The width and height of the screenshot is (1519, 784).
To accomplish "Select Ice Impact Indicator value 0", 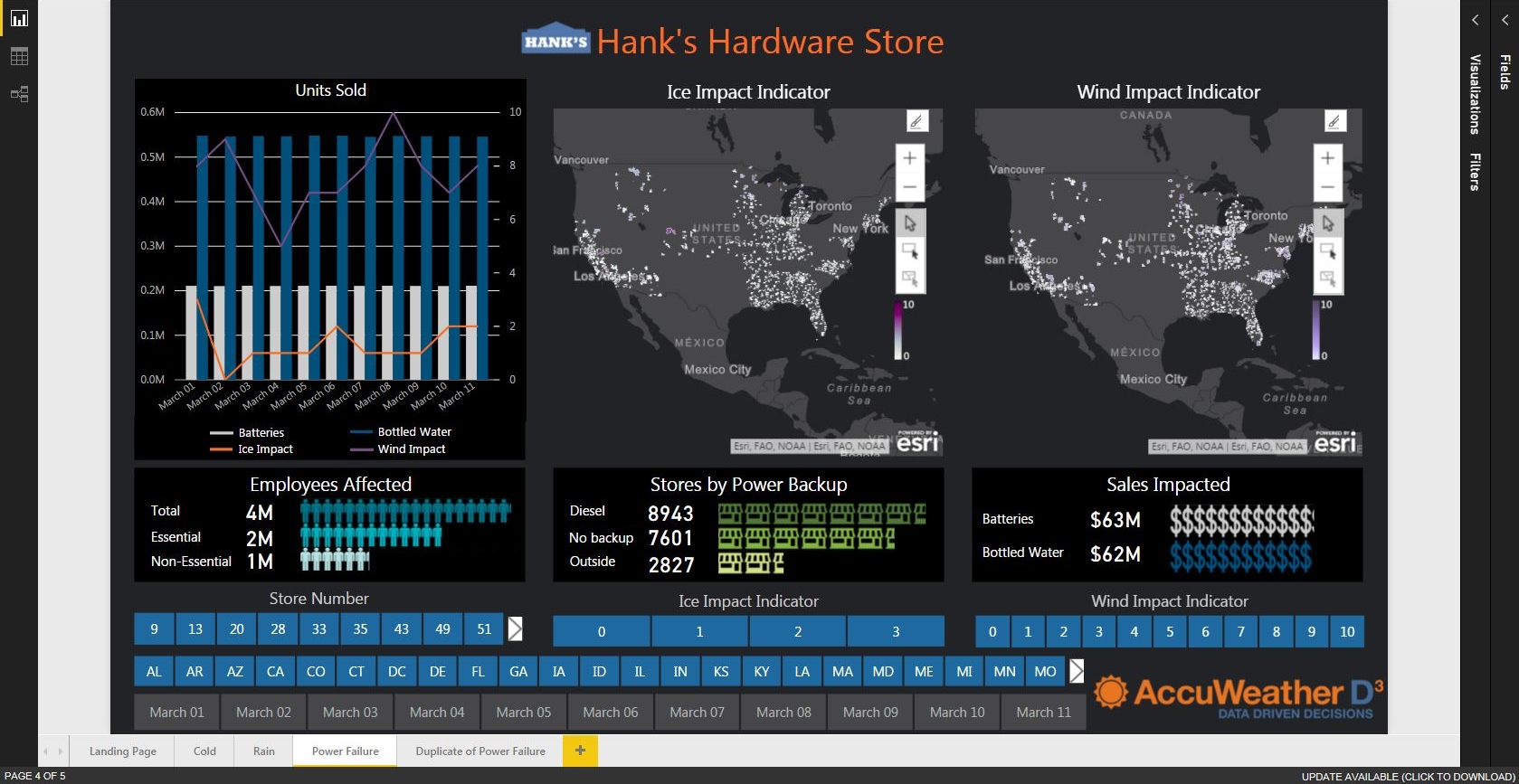I will [x=602, y=631].
